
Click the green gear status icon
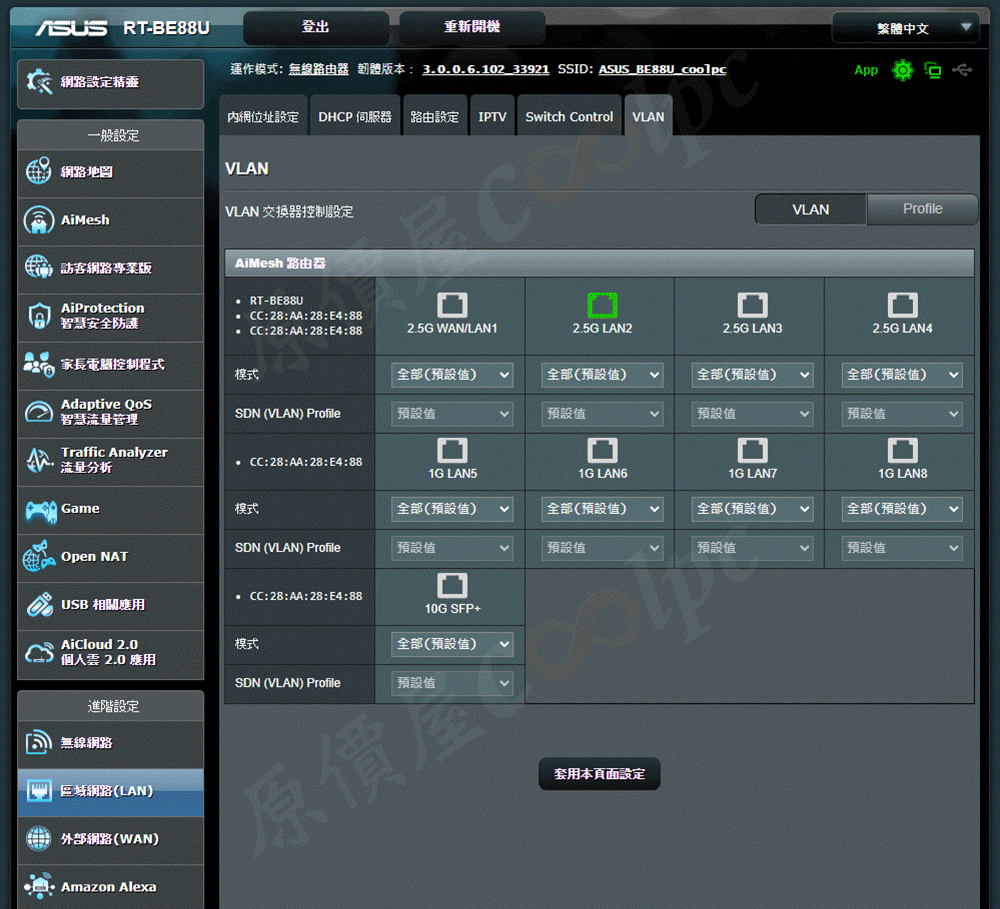902,70
